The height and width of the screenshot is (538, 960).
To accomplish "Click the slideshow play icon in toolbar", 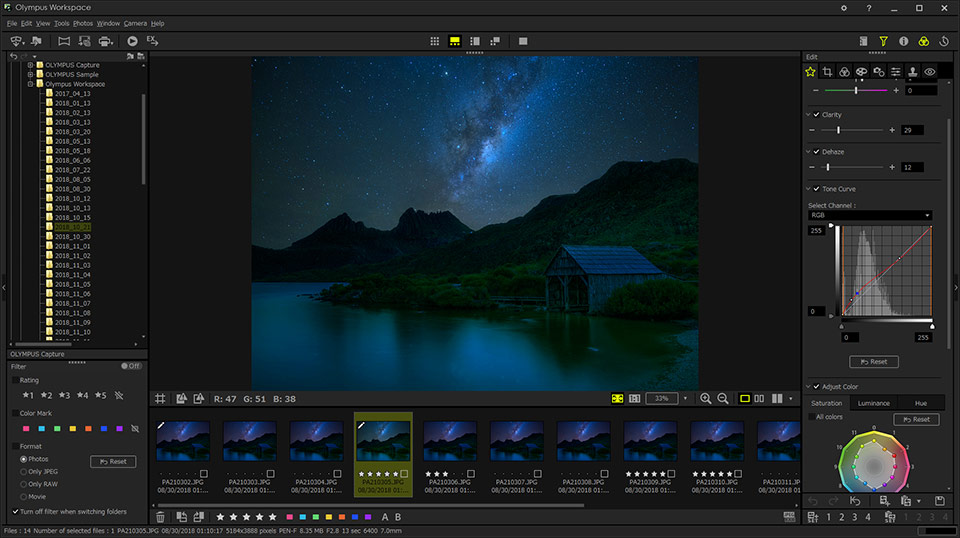I will [x=132, y=41].
